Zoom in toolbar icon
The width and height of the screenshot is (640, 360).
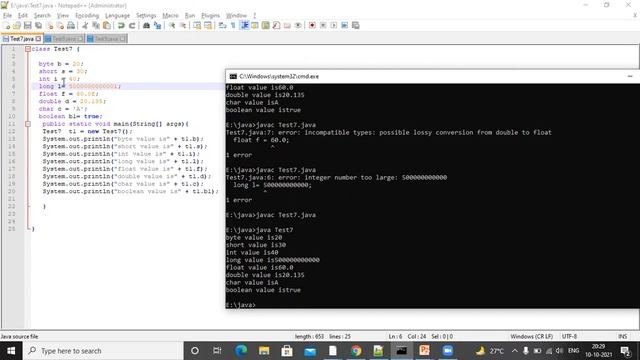(x=172, y=25)
